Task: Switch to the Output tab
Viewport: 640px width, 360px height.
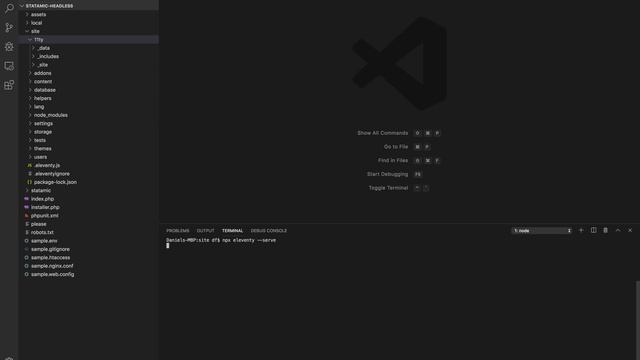Action: [x=205, y=231]
